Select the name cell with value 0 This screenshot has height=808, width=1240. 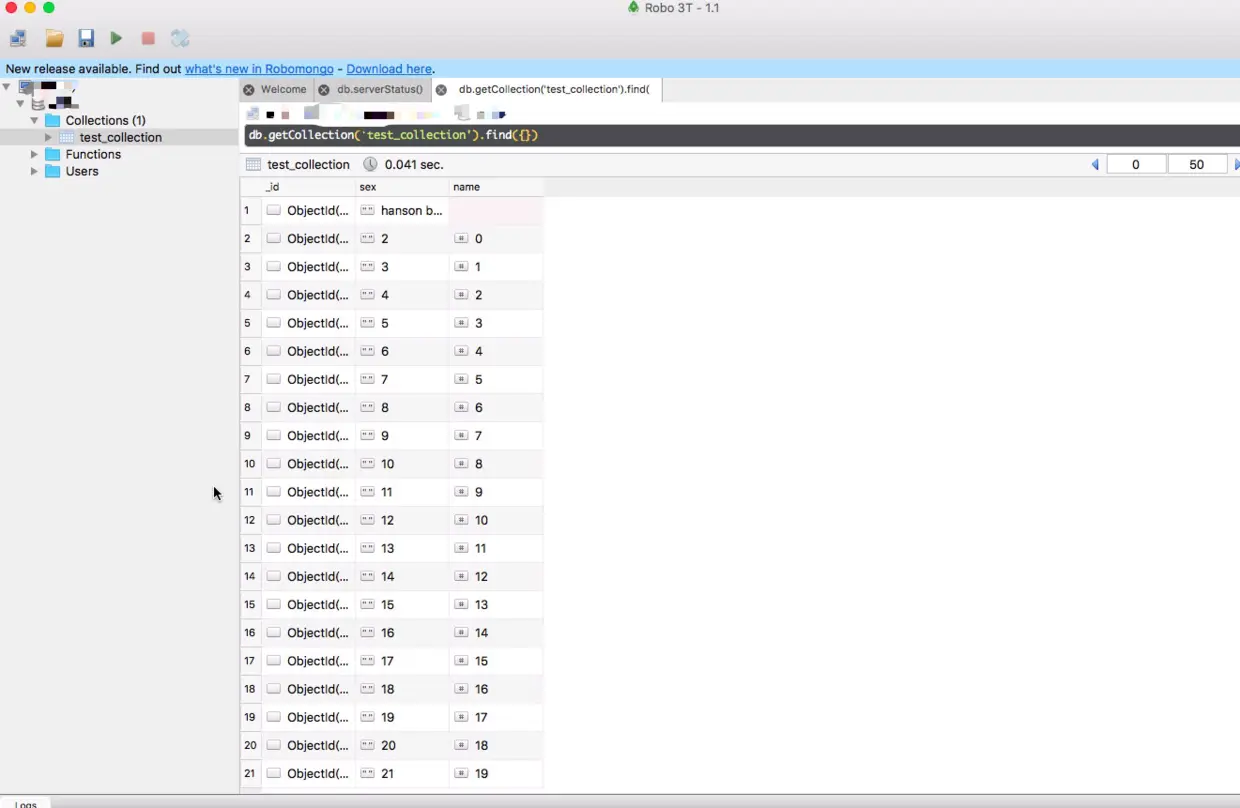coord(496,239)
